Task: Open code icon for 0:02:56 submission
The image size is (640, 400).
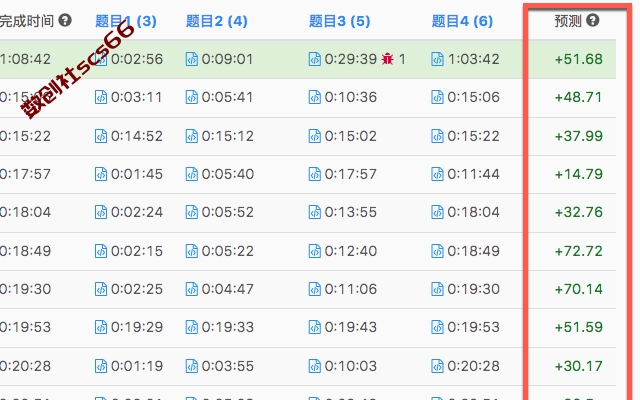Action: coord(101,59)
